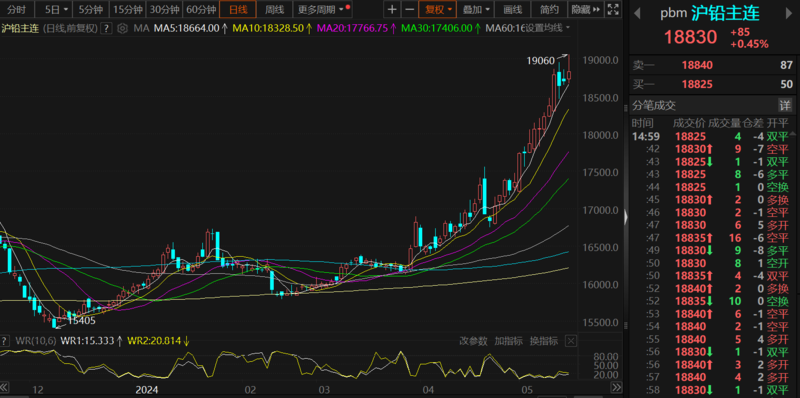This screenshot has height=398, width=800.
Task: Open 叠加 overlay dropdown
Action: (x=476, y=9)
